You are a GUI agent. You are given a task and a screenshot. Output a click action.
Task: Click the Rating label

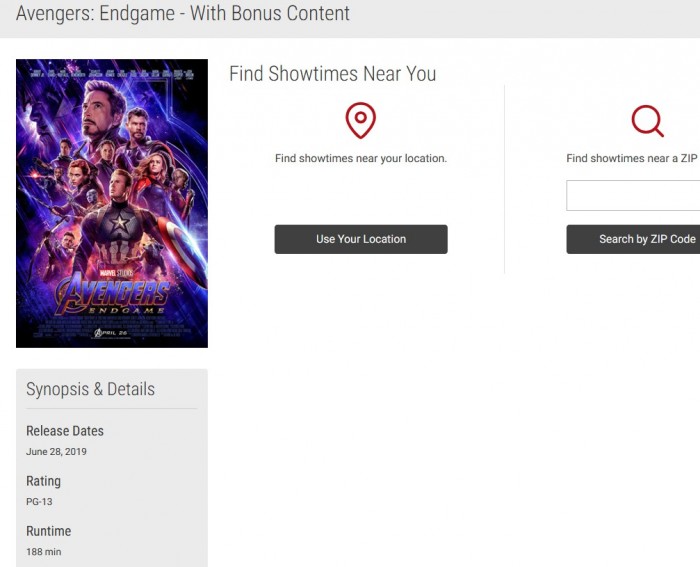(43, 481)
